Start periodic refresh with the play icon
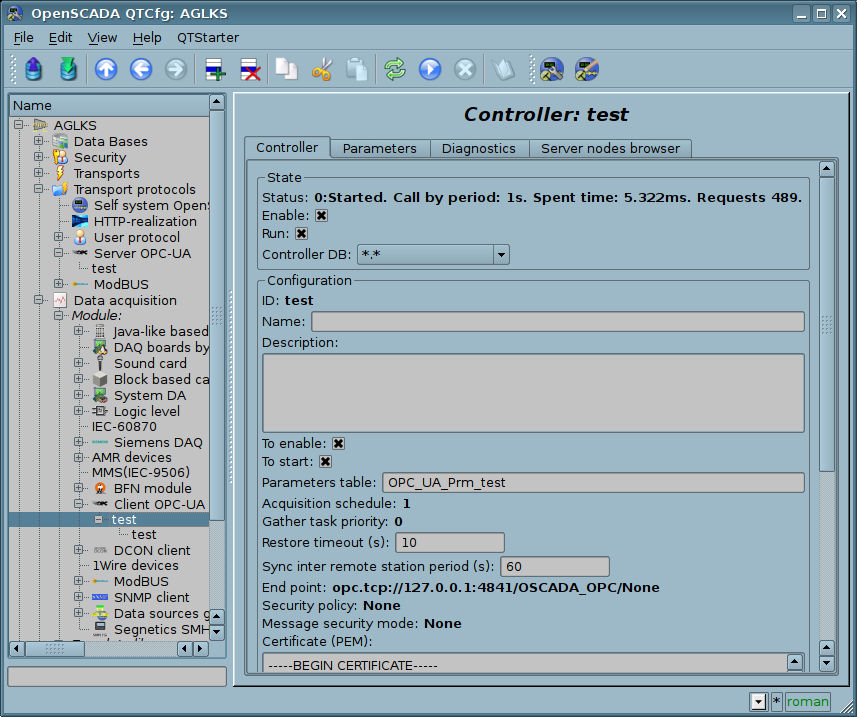857x717 pixels. tap(430, 69)
